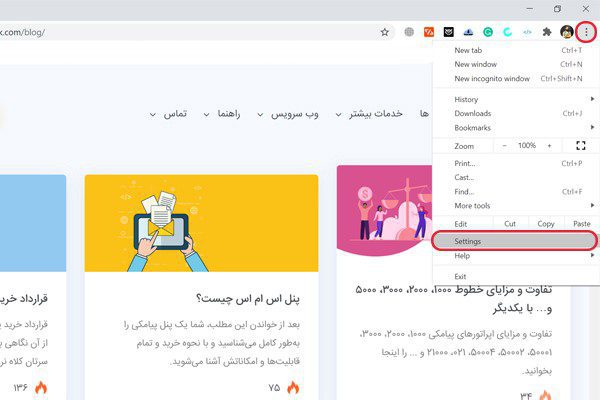600x400 pixels.
Task: Click the cyan C-shaped extension icon
Action: [507, 32]
